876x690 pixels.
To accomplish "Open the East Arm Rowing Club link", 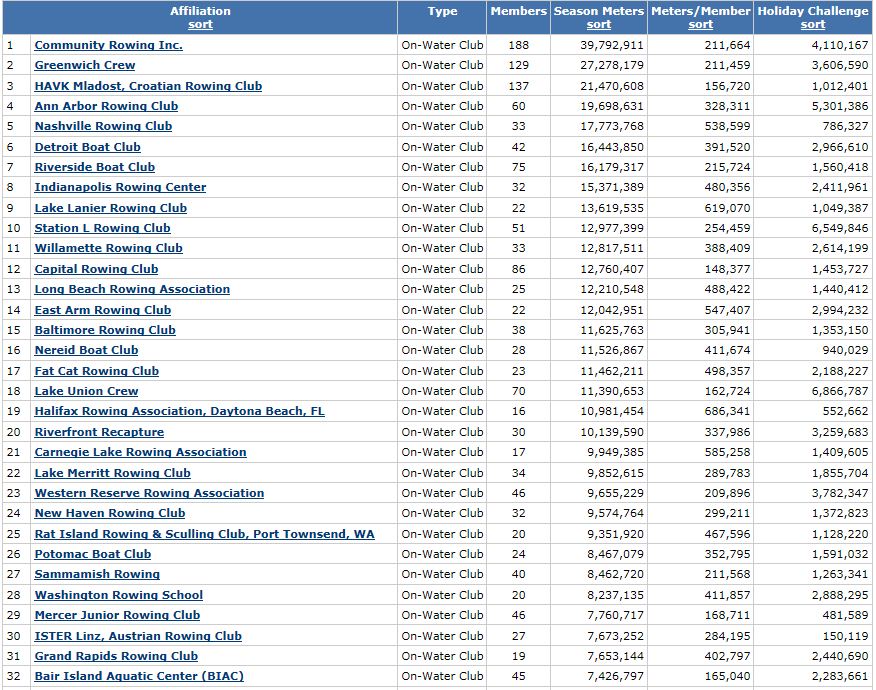I will (x=103, y=310).
